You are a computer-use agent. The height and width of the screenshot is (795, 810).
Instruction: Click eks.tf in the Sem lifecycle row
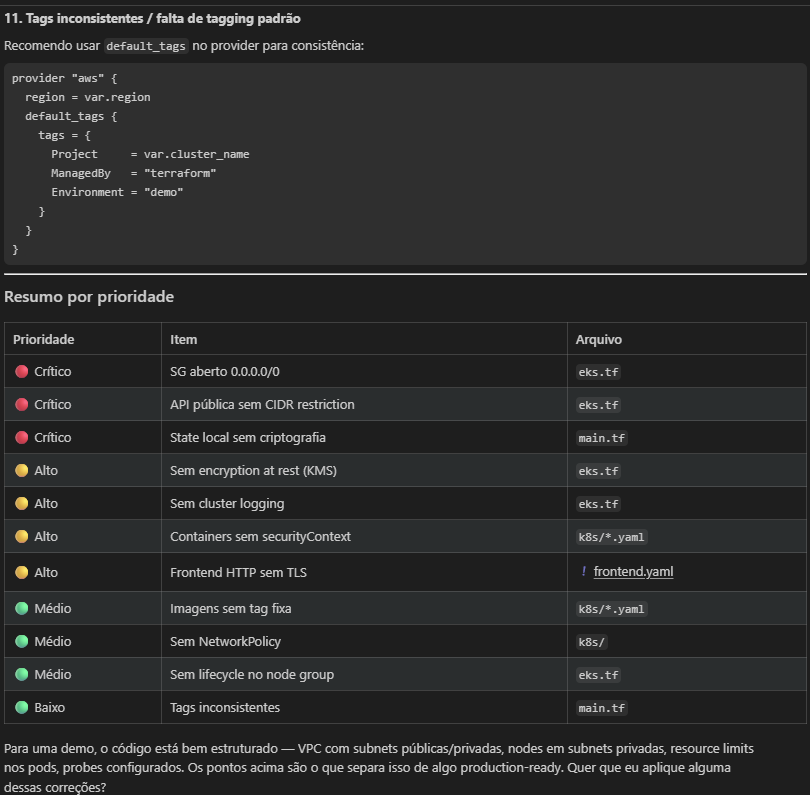click(598, 675)
